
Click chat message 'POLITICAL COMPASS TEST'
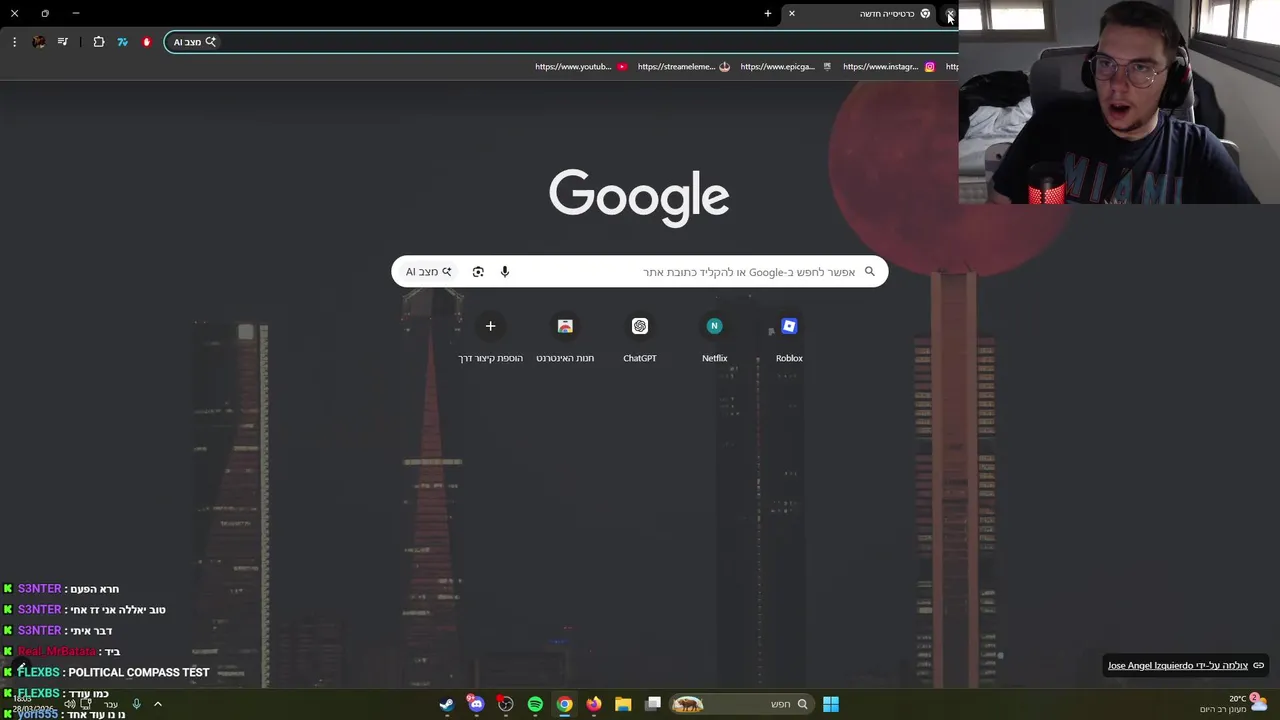(x=139, y=673)
